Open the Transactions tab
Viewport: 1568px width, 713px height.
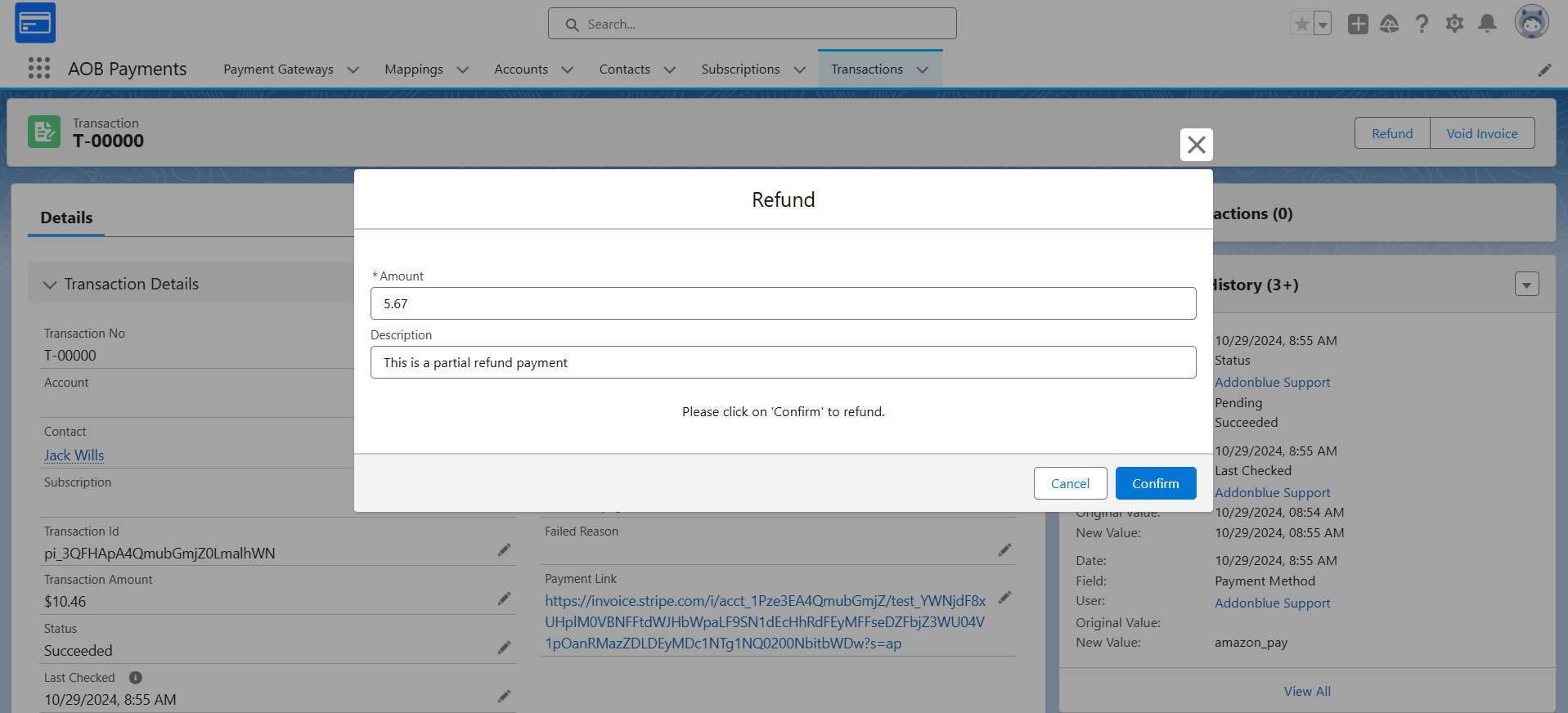tap(867, 70)
